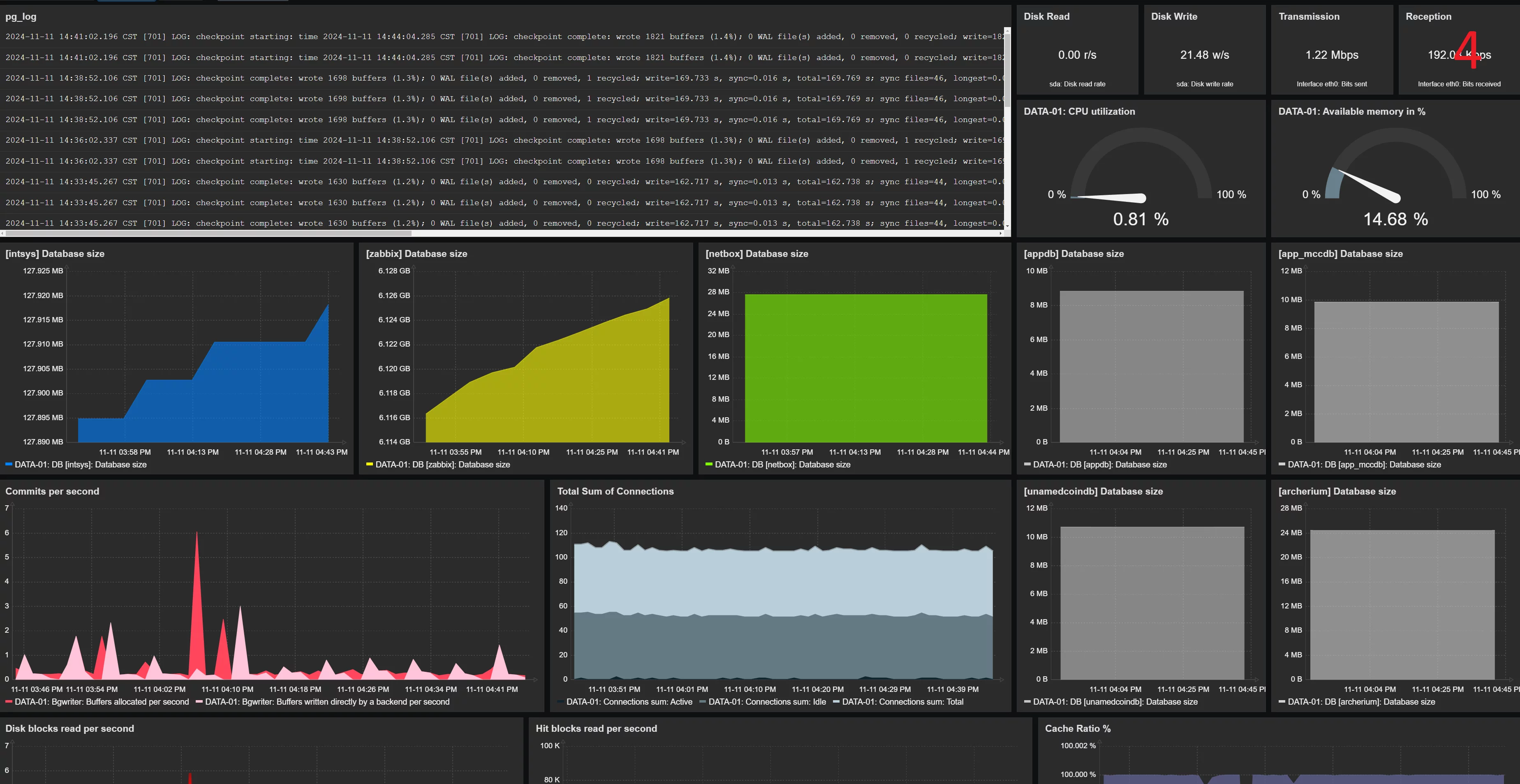1520x784 pixels.
Task: Click pg_log horizontal scrollbar right arrow
Action: click(1001, 234)
